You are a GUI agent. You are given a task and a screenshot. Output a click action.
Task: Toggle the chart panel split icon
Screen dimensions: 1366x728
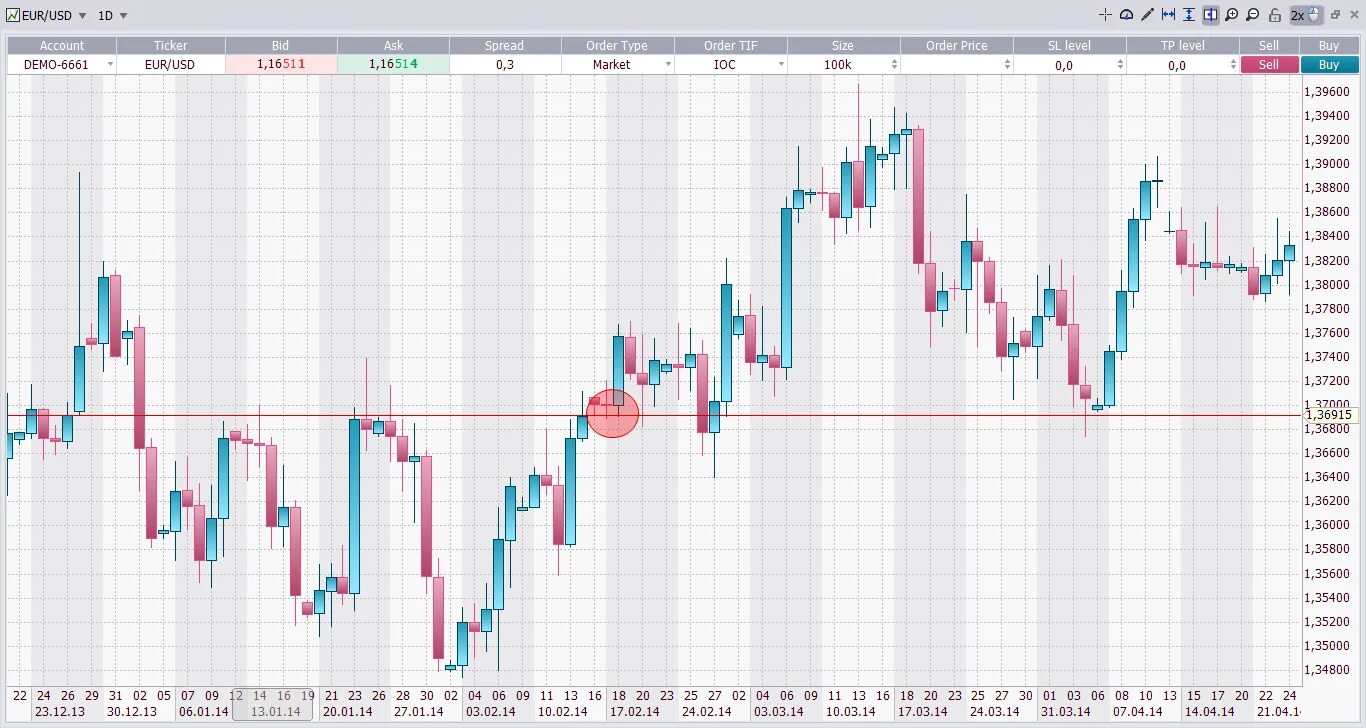pyautogui.click(x=1211, y=14)
